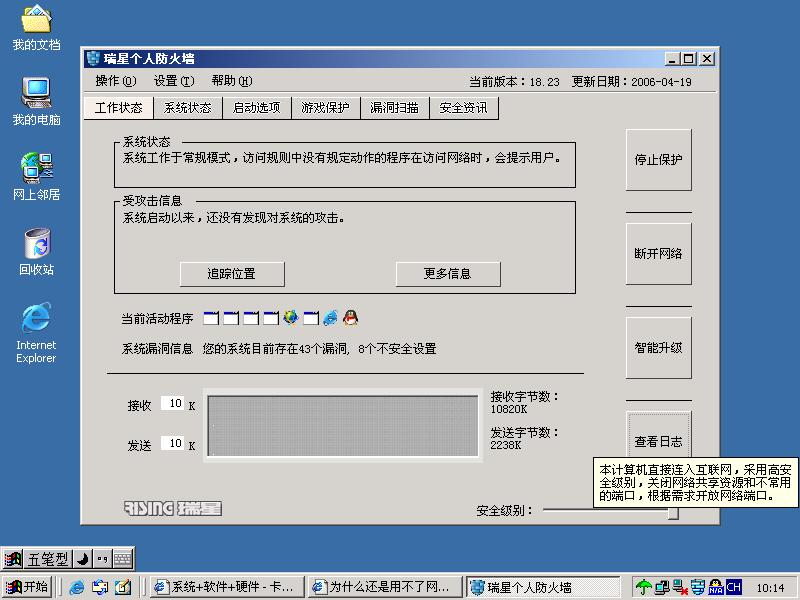The image size is (800, 600).
Task: Open the soft keyboard on IME bar
Action: (122, 559)
